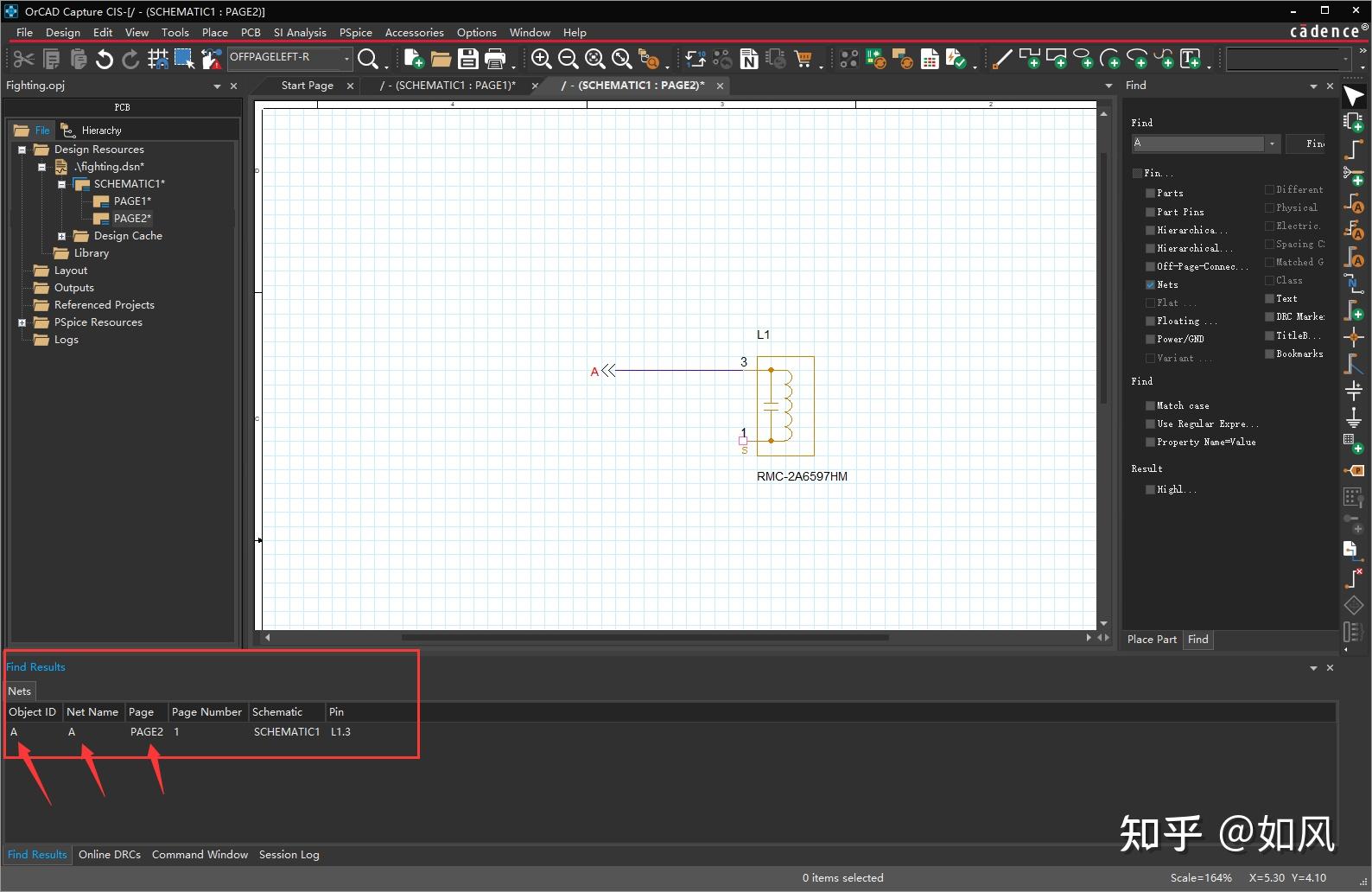Click the Zoom Out magnifier icon

coord(568,59)
